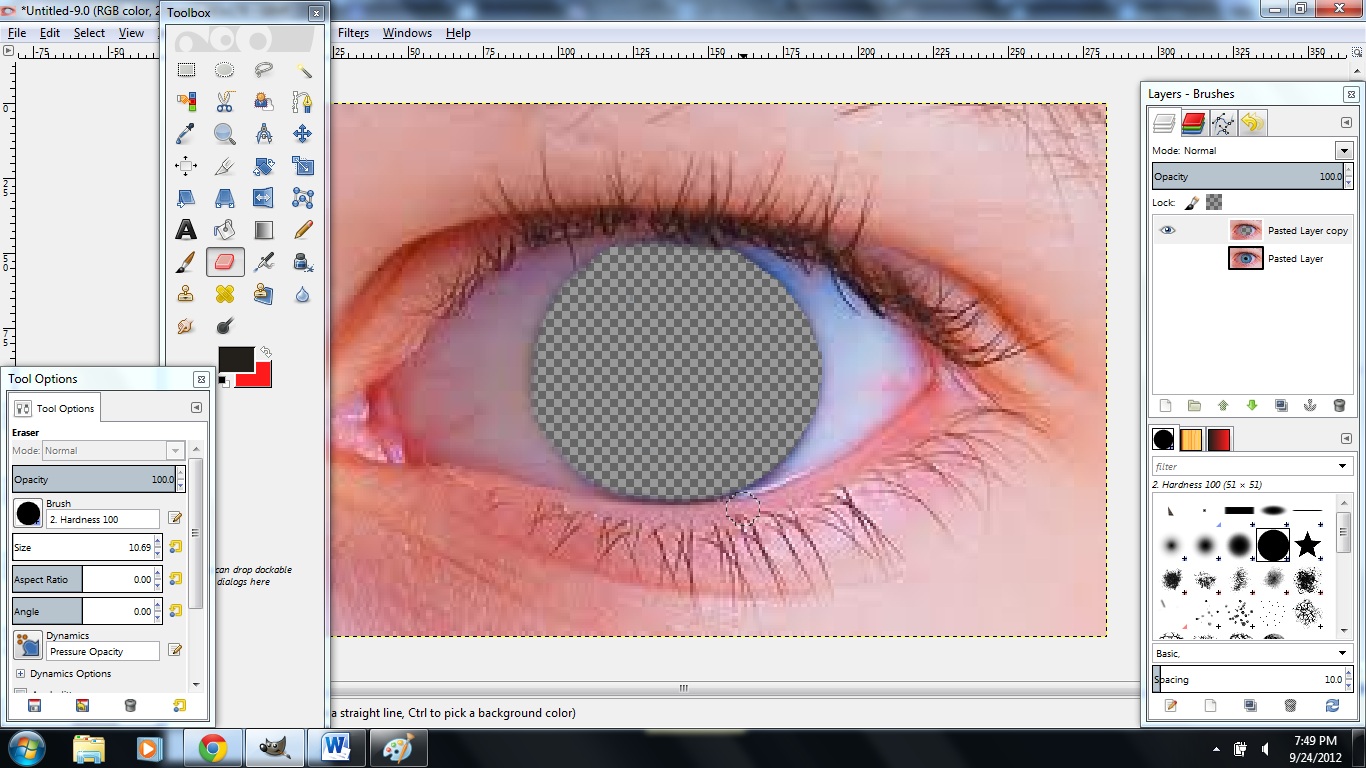Image resolution: width=1366 pixels, height=768 pixels.
Task: Select the Rectangle Select tool
Action: pos(186,70)
